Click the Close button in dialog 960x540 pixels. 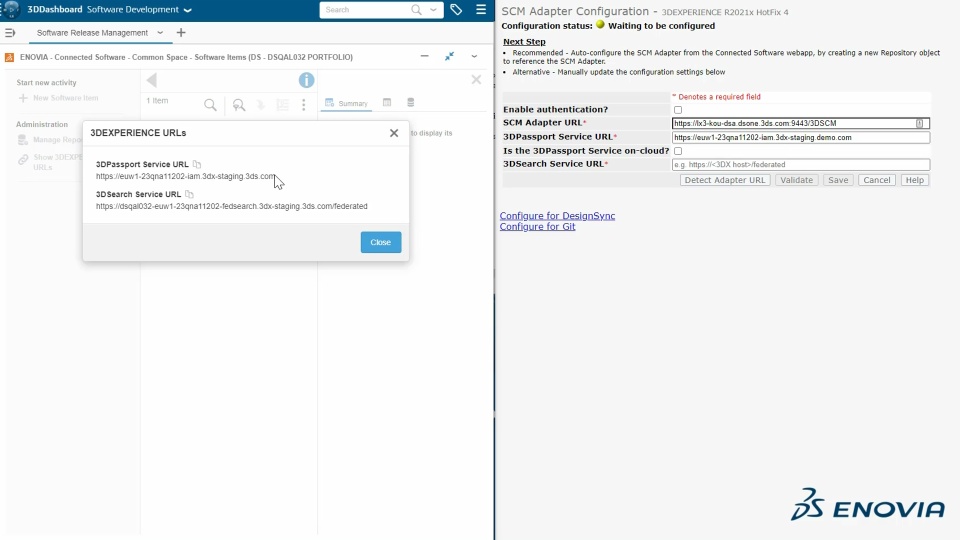pos(381,242)
